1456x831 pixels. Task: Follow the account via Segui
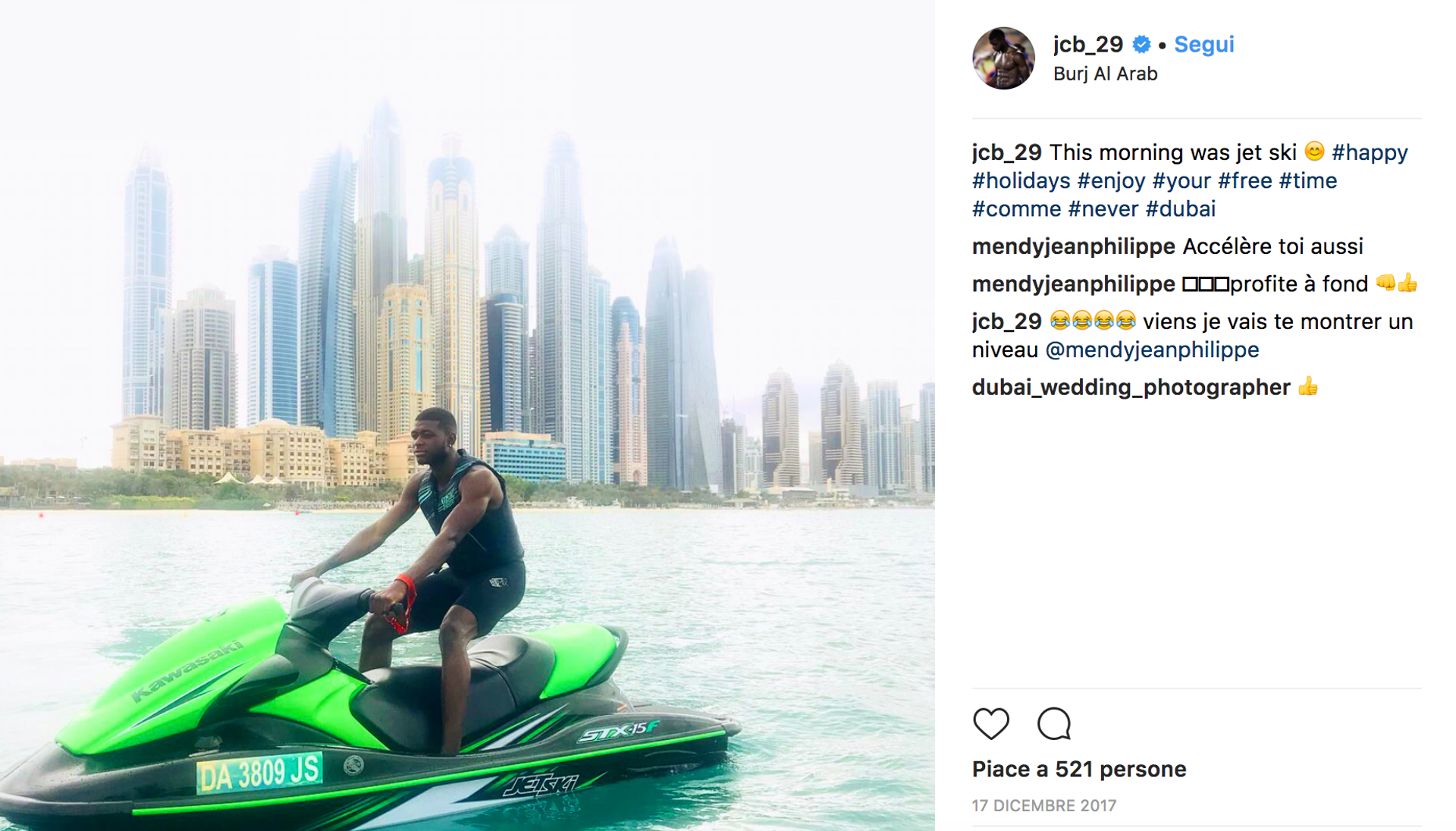(x=1204, y=45)
